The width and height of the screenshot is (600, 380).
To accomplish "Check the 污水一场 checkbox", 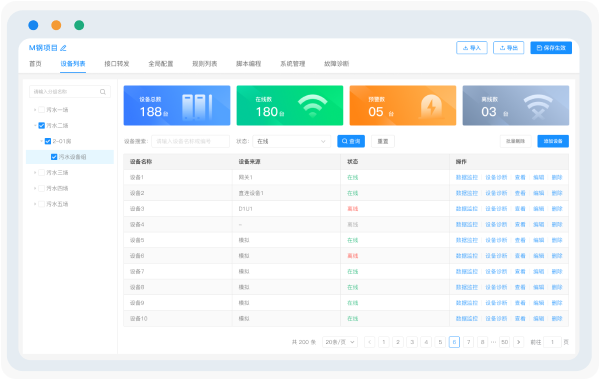I will 41,110.
